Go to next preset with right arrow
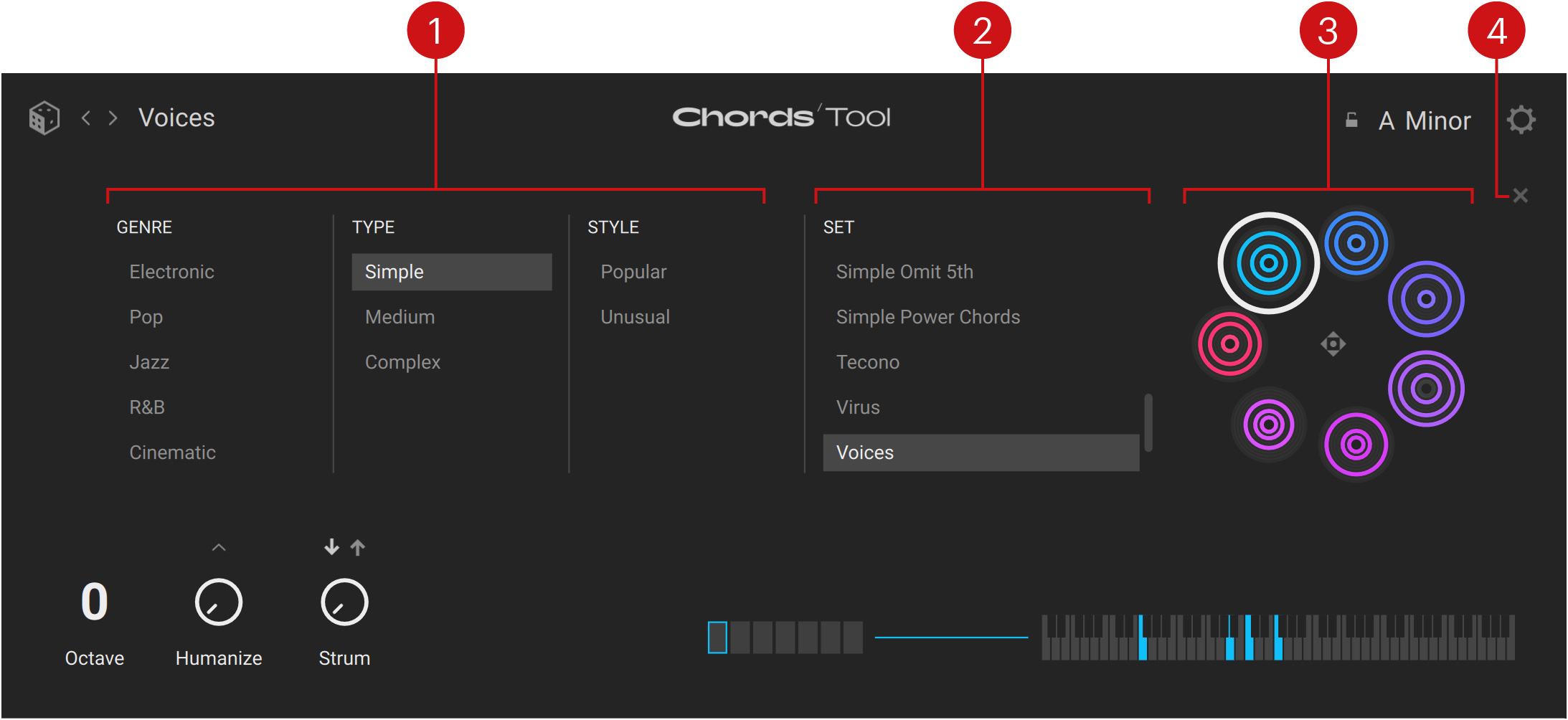The width and height of the screenshot is (1568, 720). [x=113, y=118]
